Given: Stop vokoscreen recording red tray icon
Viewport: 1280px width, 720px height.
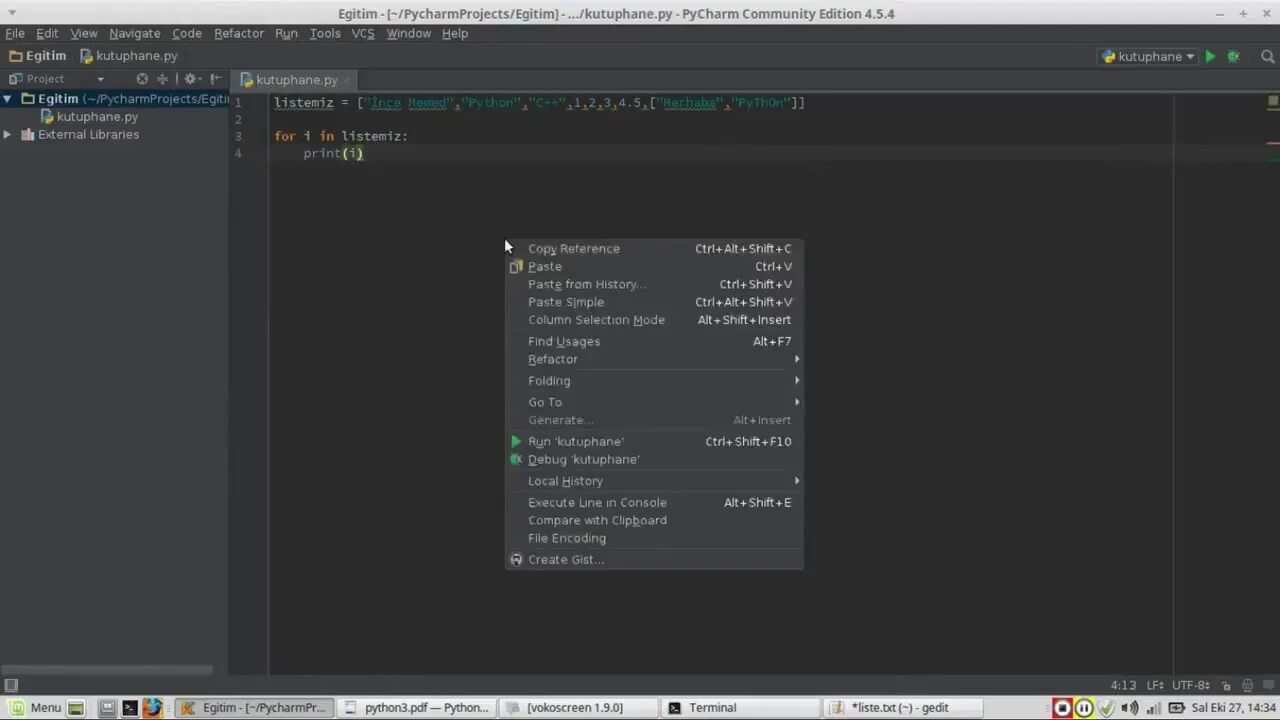Looking at the screenshot, I should (1062, 708).
